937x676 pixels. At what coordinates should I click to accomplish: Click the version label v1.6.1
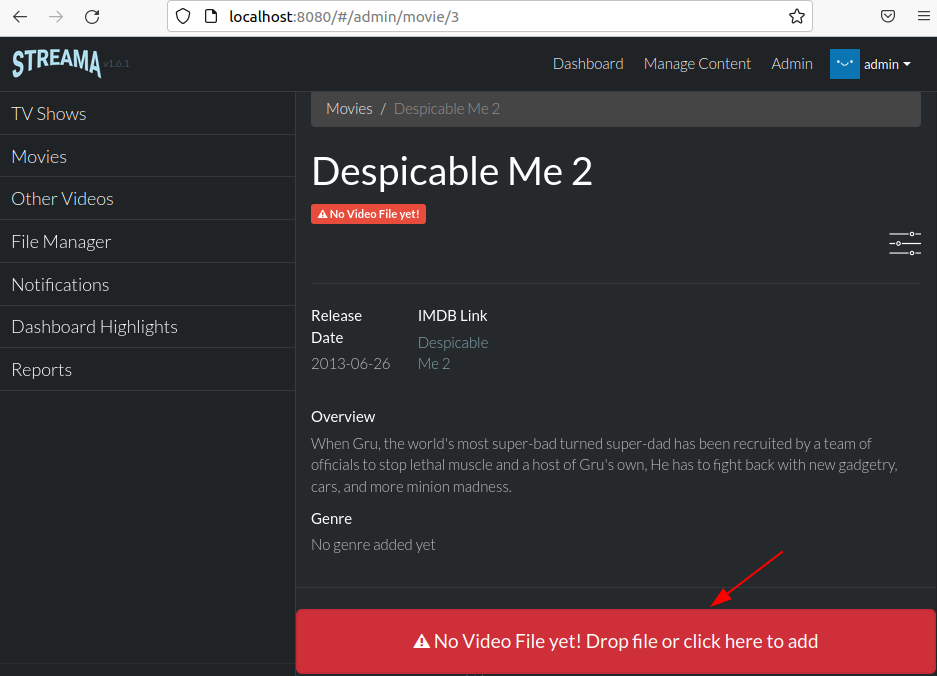tap(116, 63)
